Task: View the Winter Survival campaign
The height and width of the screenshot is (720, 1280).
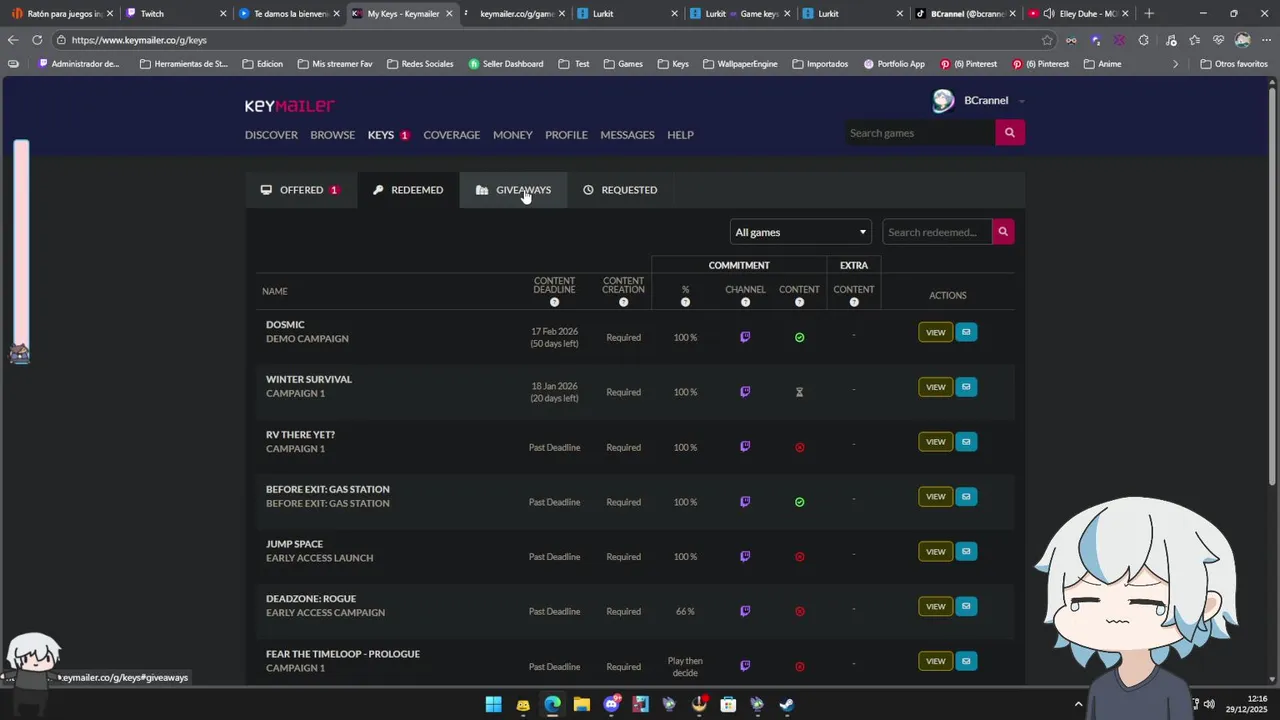Action: (935, 387)
